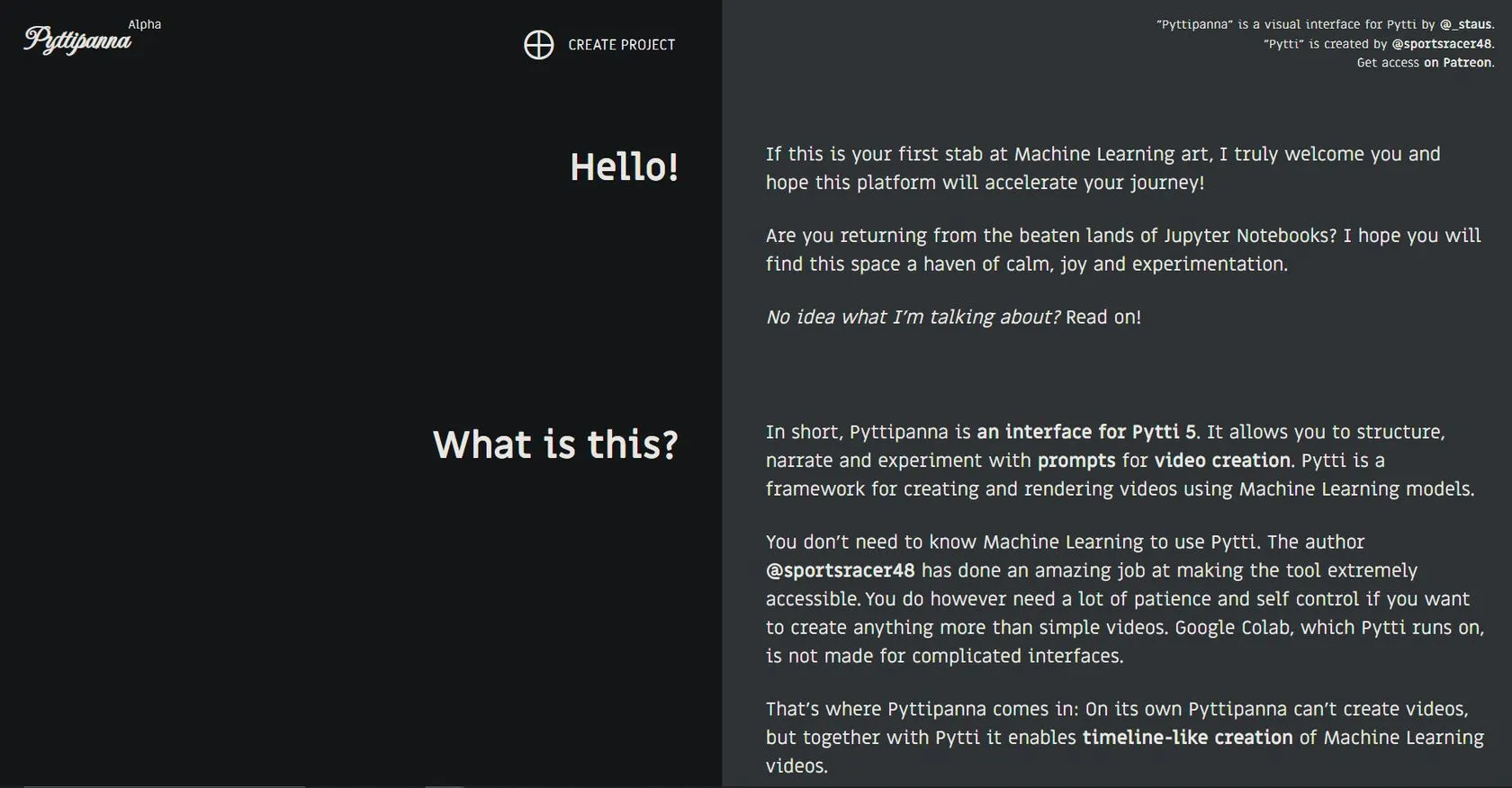Click the Alpha badge beside the logo

click(145, 24)
